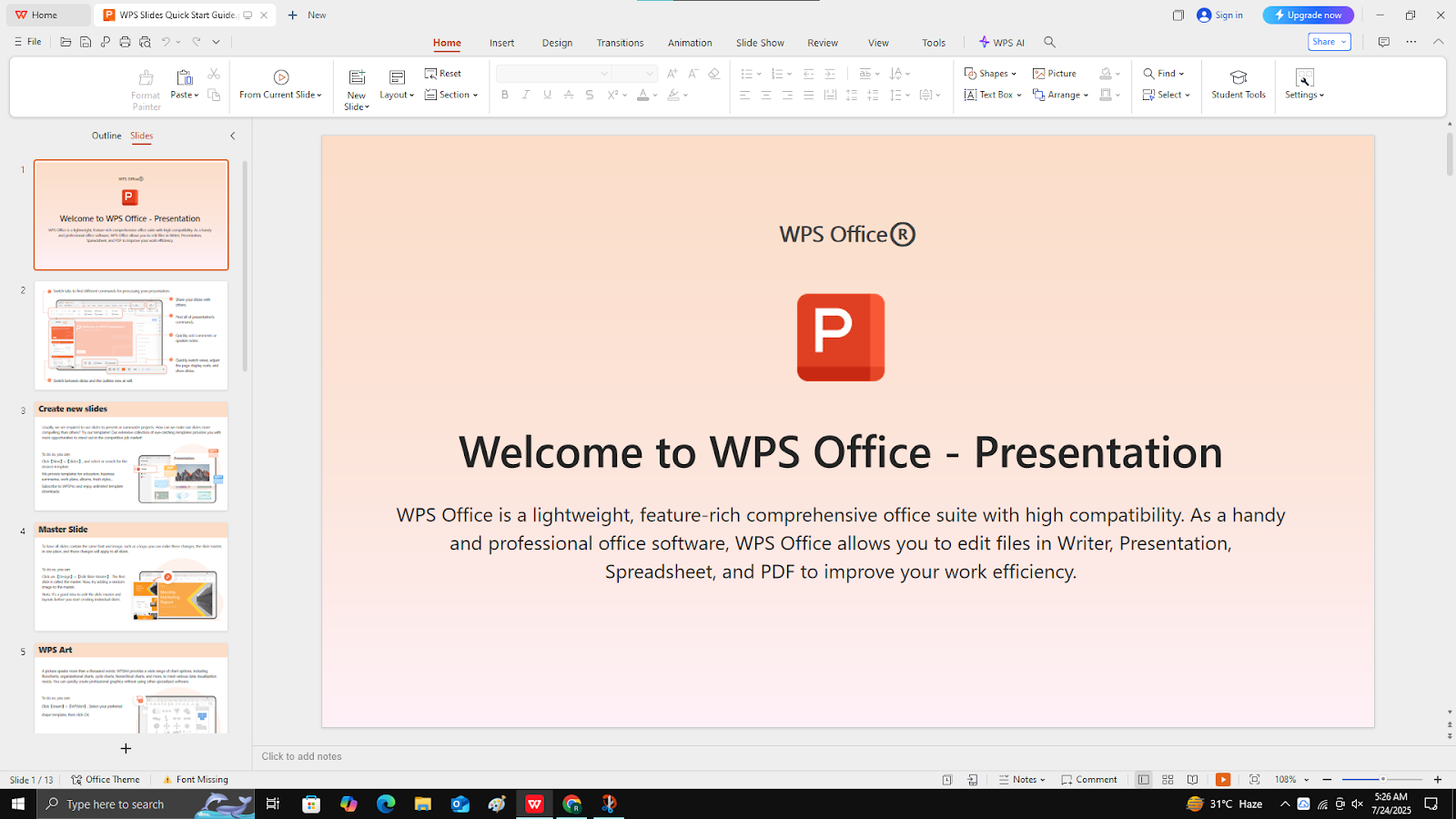Viewport: 1456px width, 819px height.
Task: Click the Windows taskbar search box
Action: pyautogui.click(x=146, y=804)
